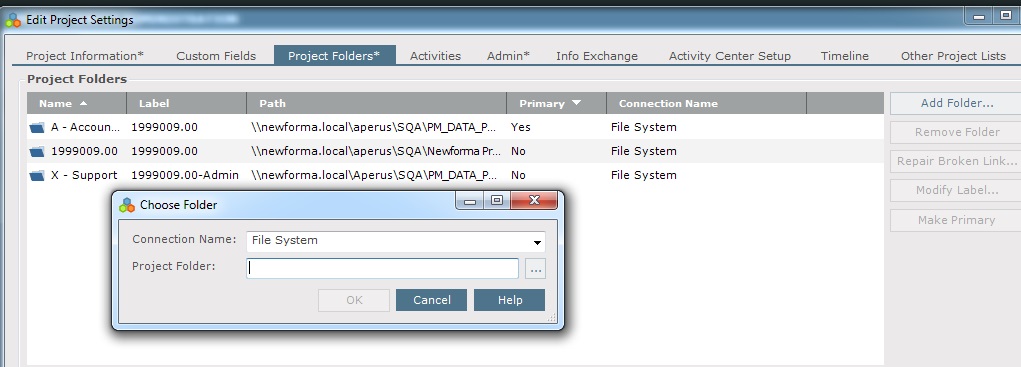Open the Activities tab
Screen dimensions: 1021x367
coord(436,56)
